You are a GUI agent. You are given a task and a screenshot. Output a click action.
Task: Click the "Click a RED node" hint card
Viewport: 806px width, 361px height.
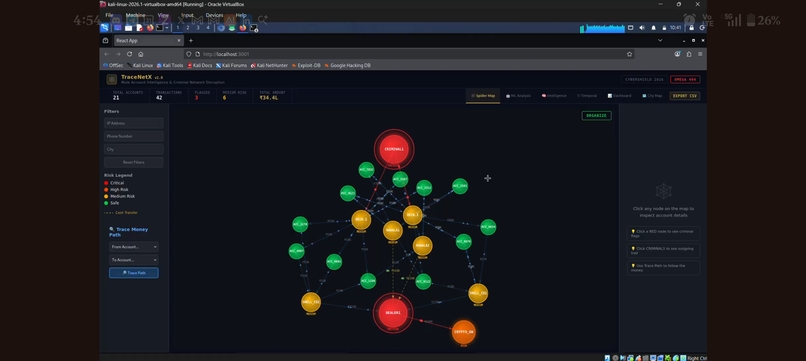pyautogui.click(x=663, y=233)
